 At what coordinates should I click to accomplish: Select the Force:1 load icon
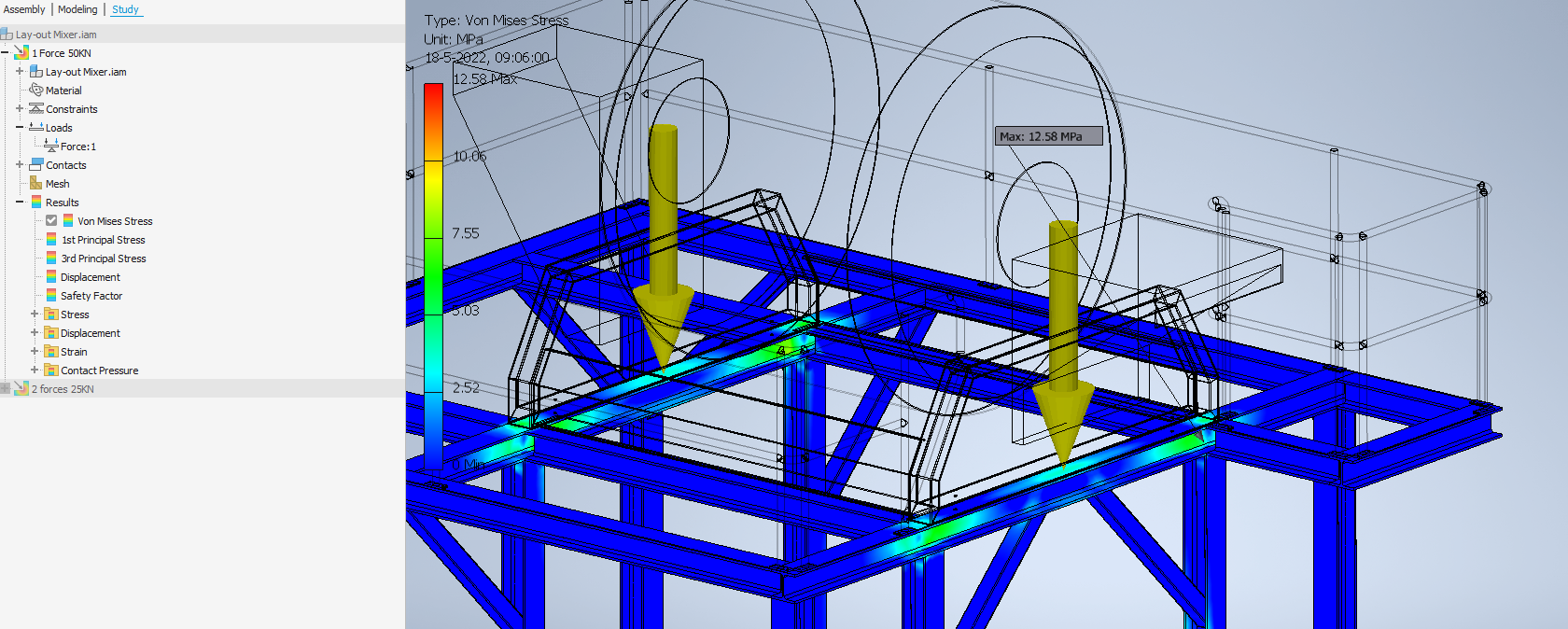(x=51, y=147)
